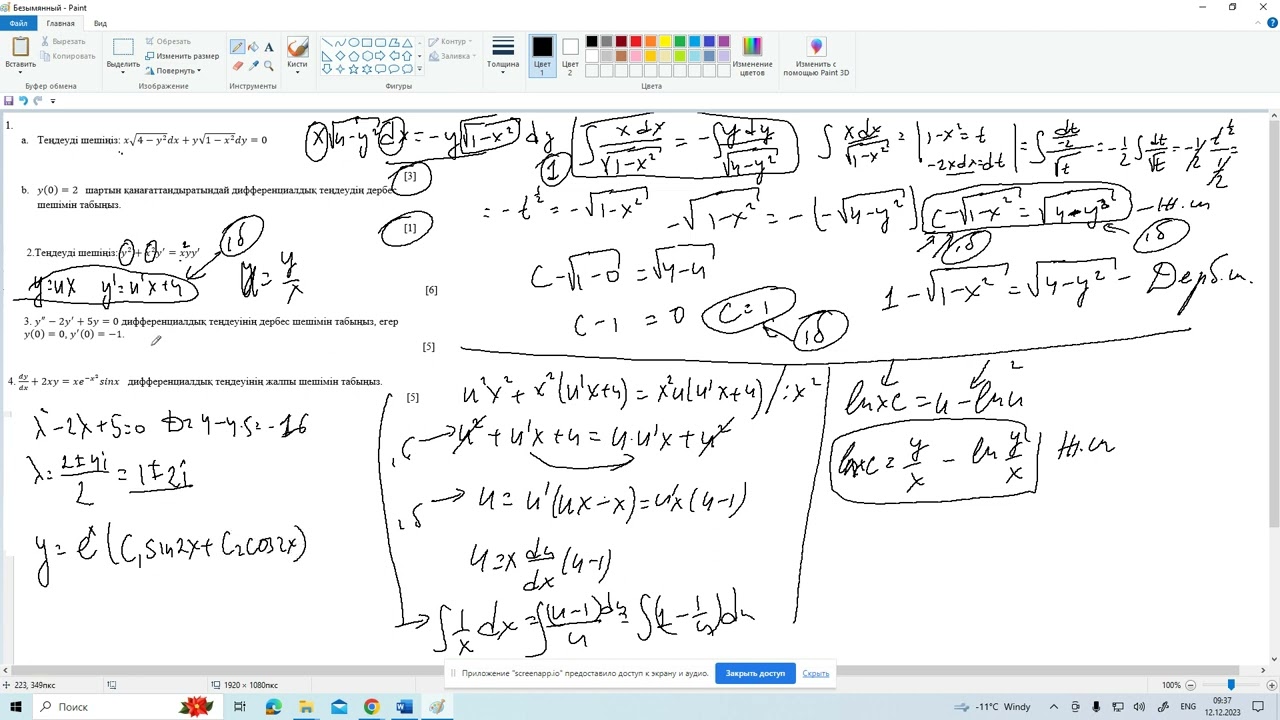
Task: Click the Save floppy icon in quick access toolbar
Action: coord(9,100)
